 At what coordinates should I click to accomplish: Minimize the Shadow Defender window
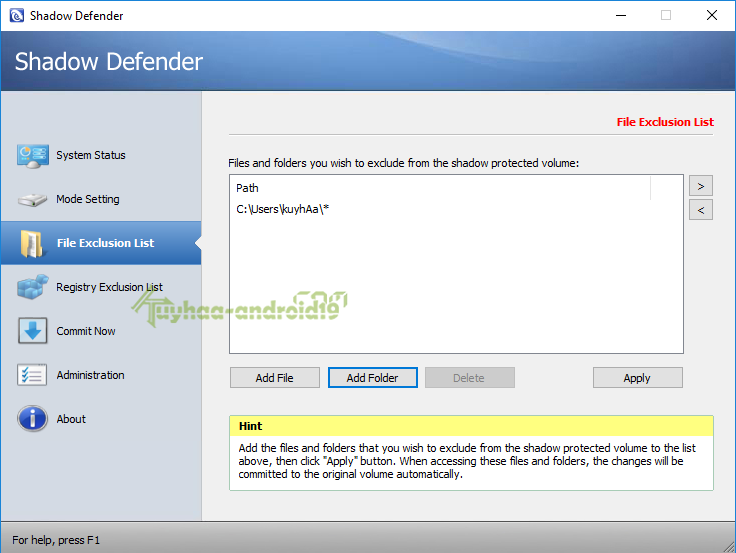621,15
